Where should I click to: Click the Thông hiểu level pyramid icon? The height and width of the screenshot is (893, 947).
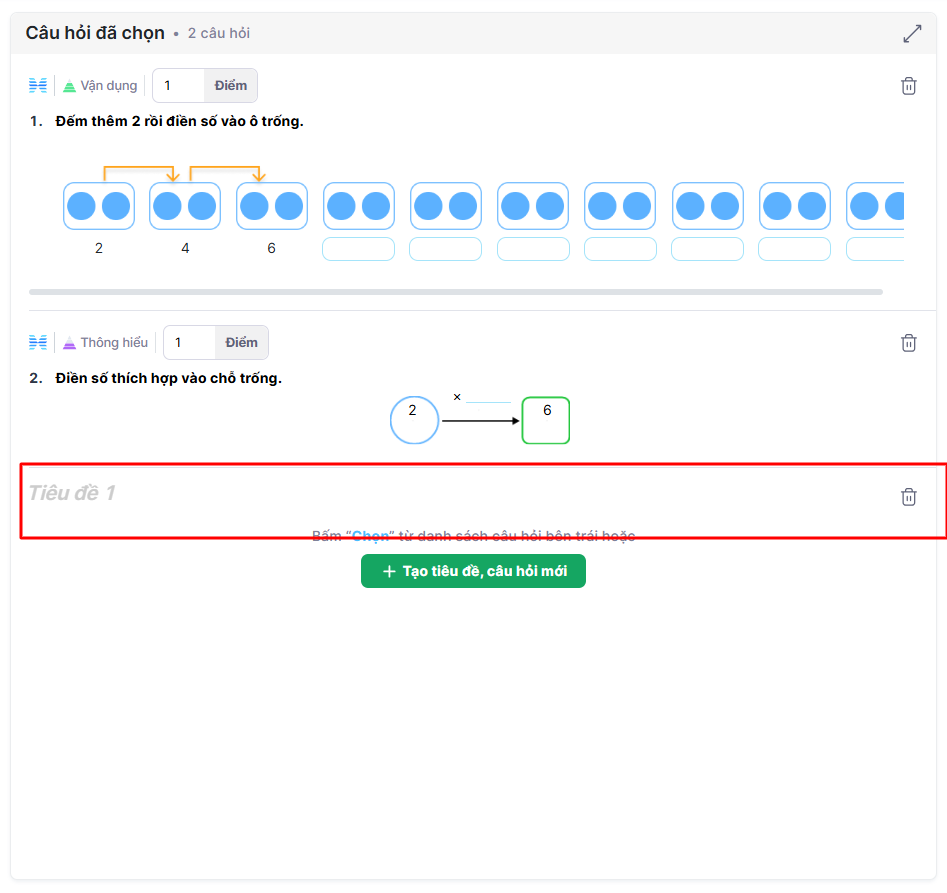coord(69,343)
